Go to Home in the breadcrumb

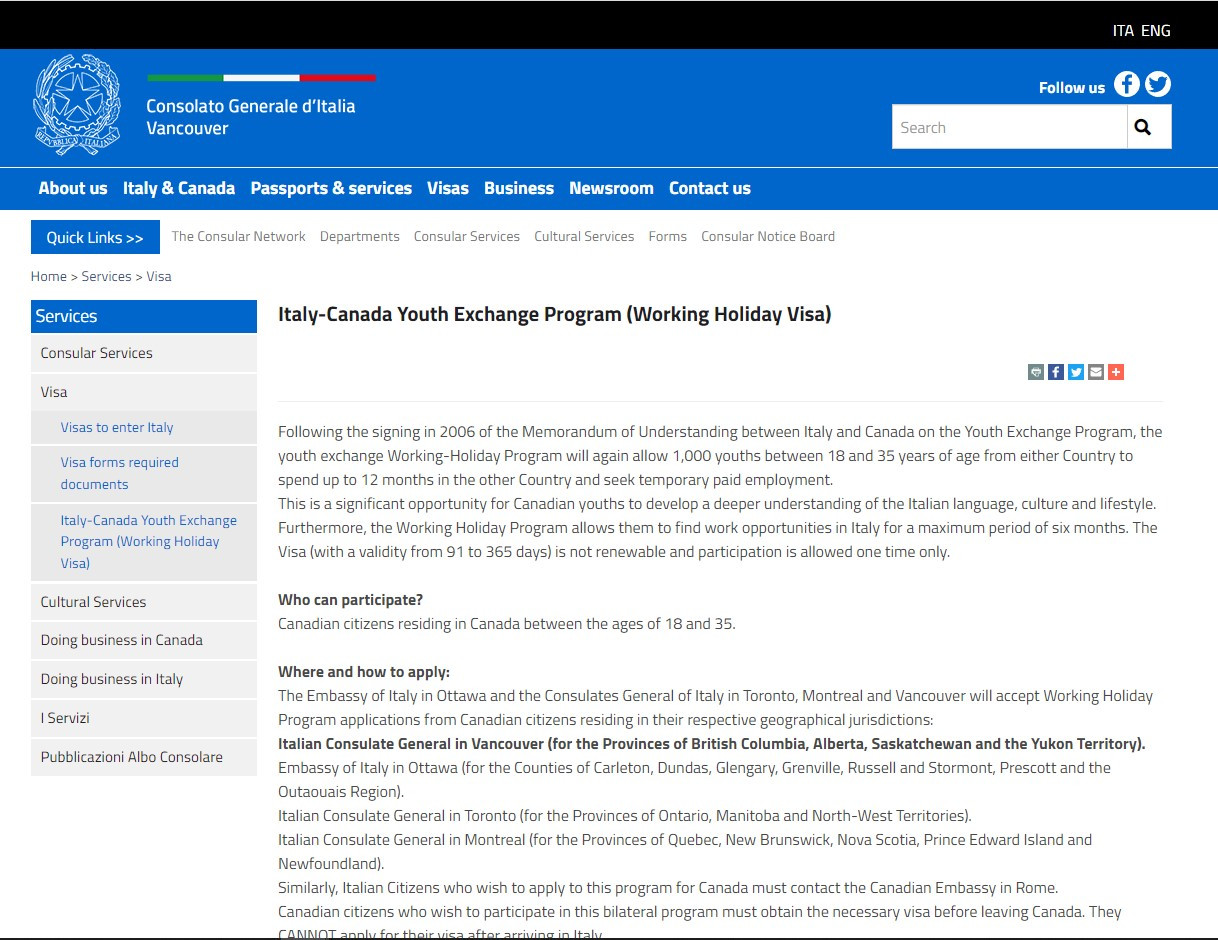[x=49, y=276]
